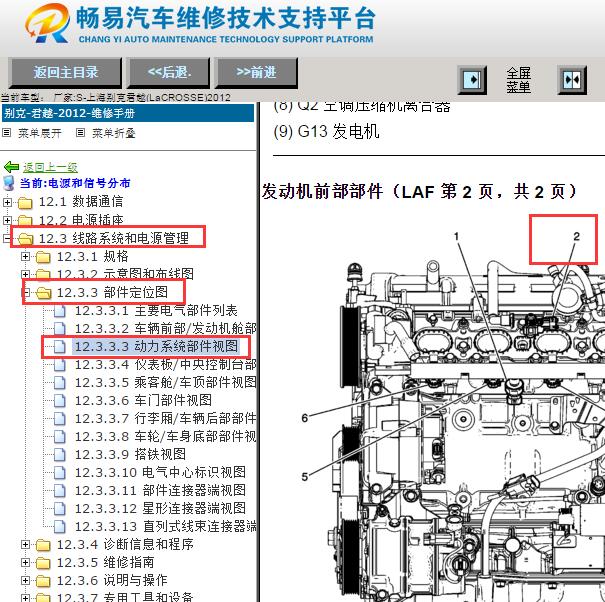Click the page icon of 12.3.3.9 搭铁视图

[59, 455]
